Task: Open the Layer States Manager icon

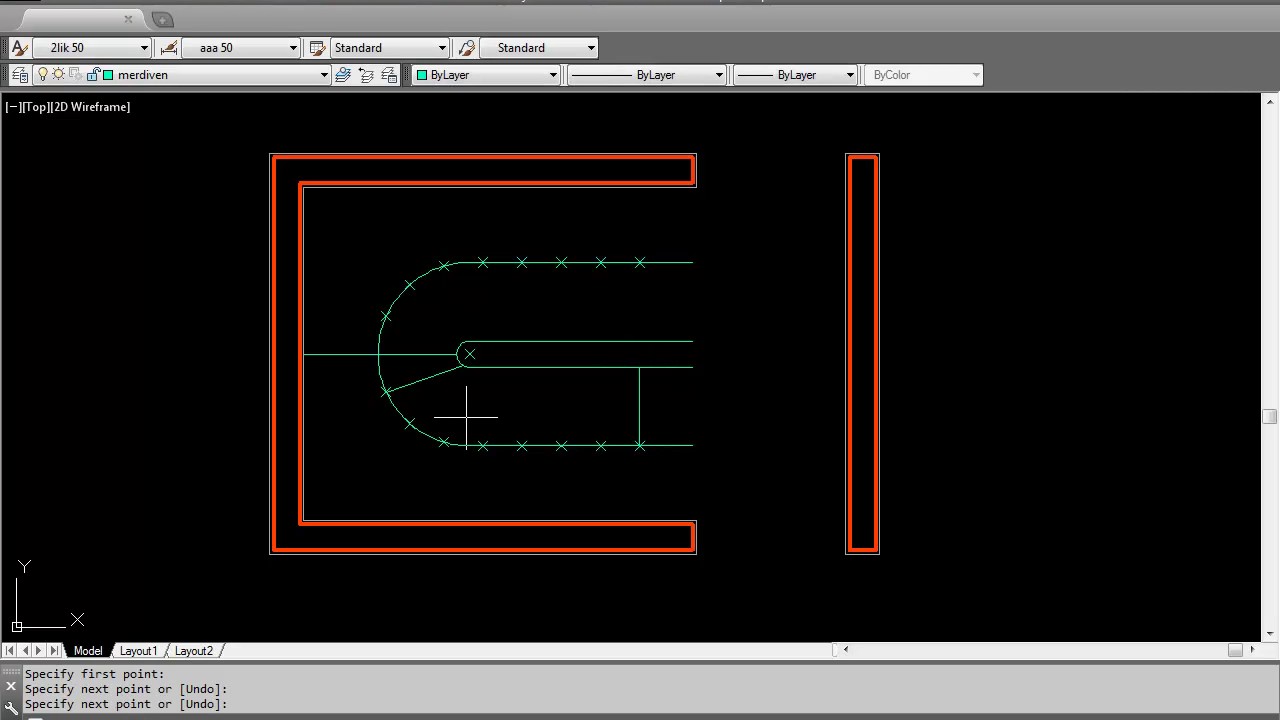Action: tap(390, 75)
